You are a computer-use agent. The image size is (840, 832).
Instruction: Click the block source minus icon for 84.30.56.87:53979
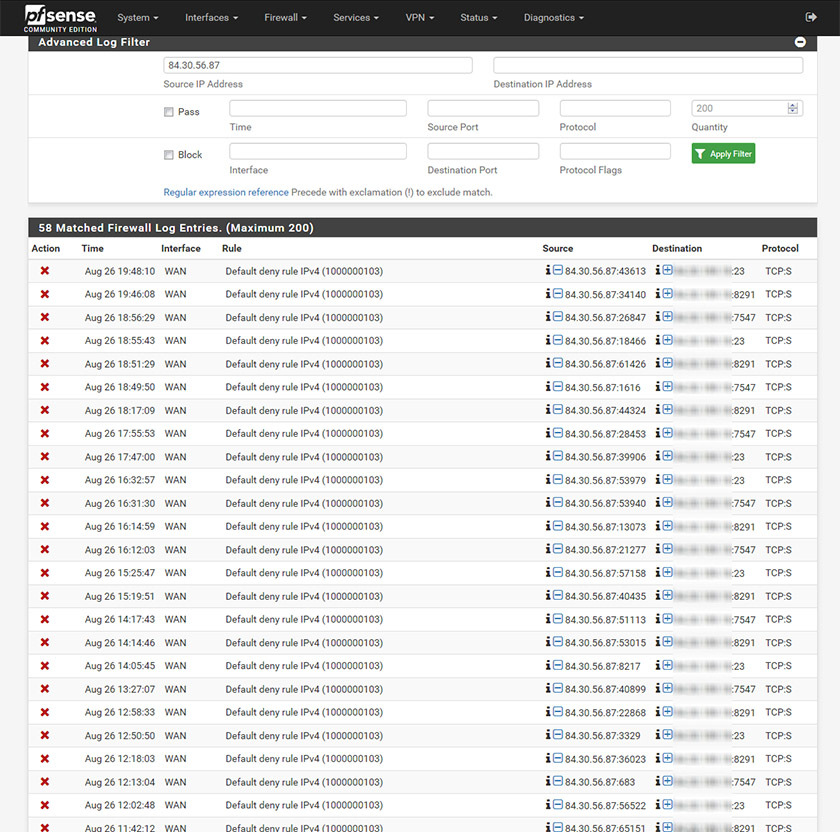(x=558, y=479)
